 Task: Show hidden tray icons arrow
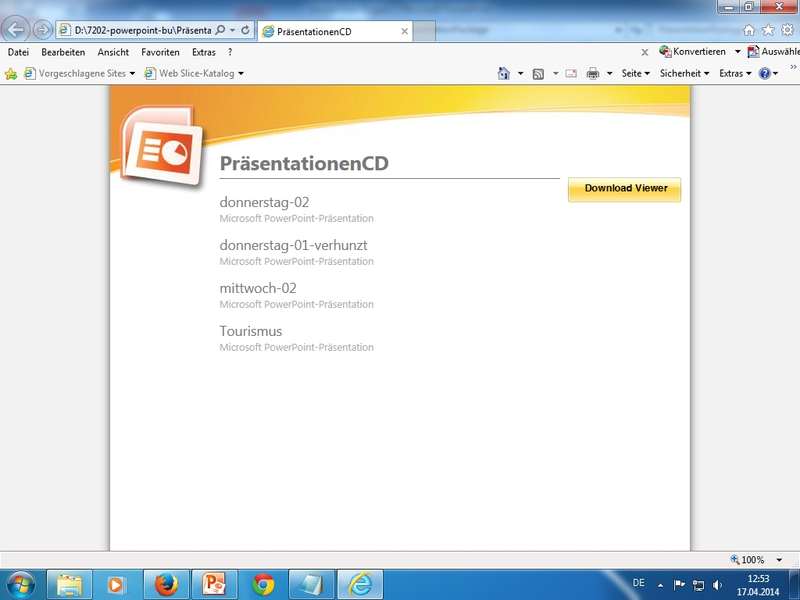click(660, 585)
